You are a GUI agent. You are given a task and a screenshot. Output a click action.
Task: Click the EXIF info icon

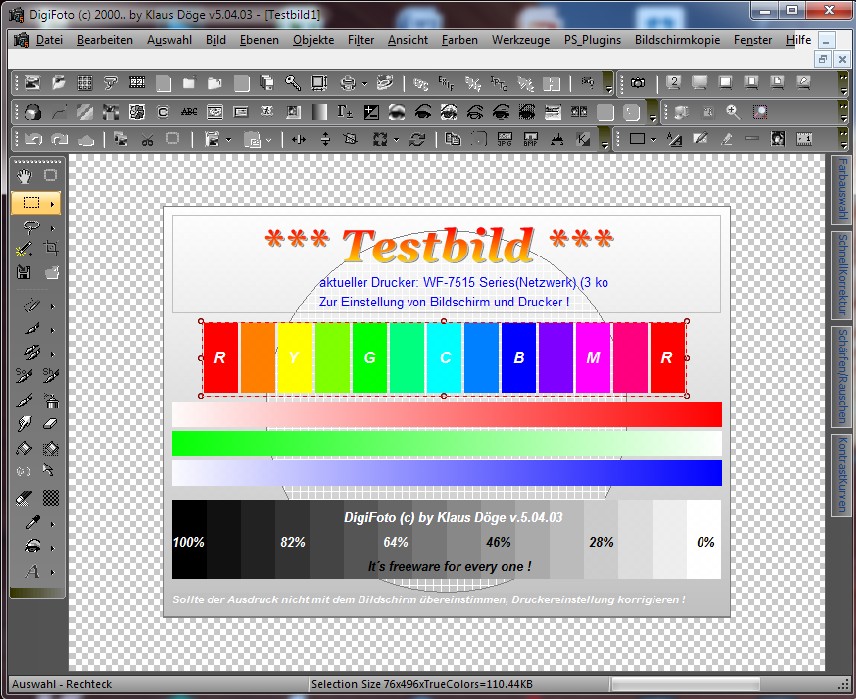(446, 83)
